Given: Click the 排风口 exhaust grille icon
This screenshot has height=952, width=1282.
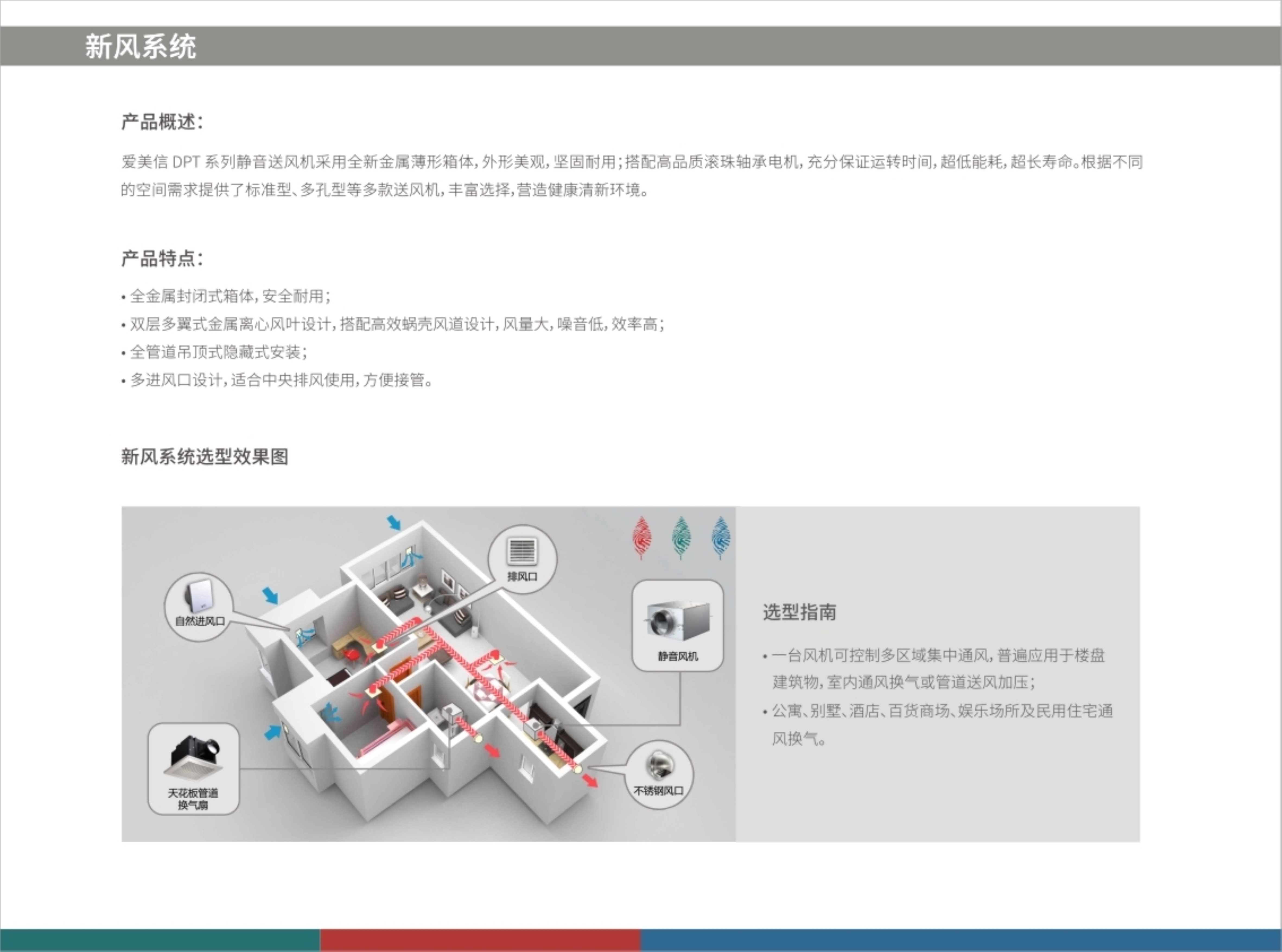Looking at the screenshot, I should pos(522,551).
